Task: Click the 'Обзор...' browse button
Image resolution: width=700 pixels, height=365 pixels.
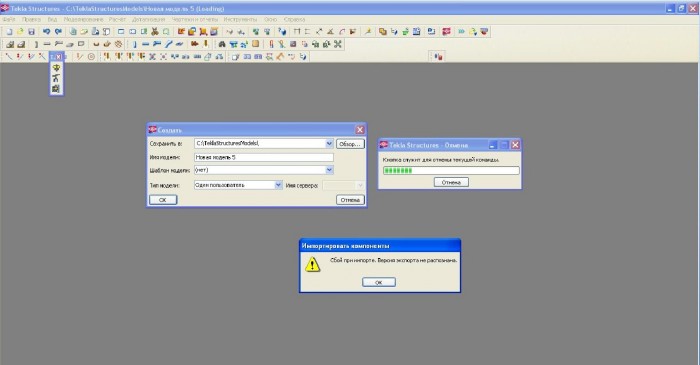Action: pyautogui.click(x=350, y=144)
